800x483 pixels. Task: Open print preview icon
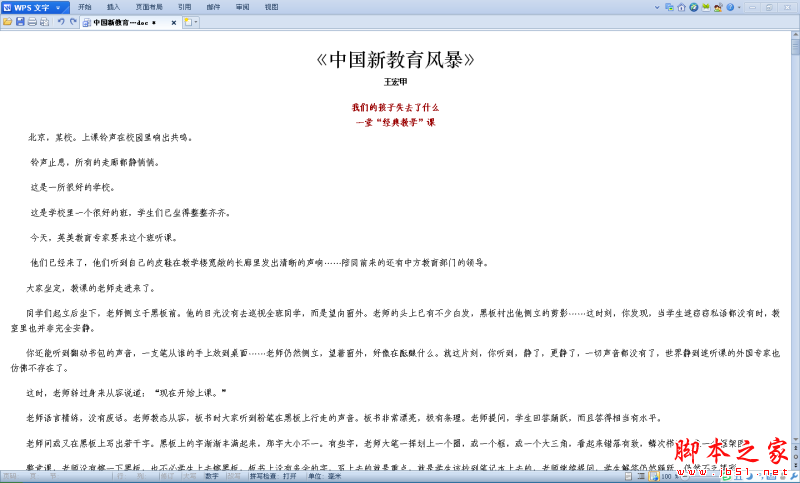(x=45, y=22)
